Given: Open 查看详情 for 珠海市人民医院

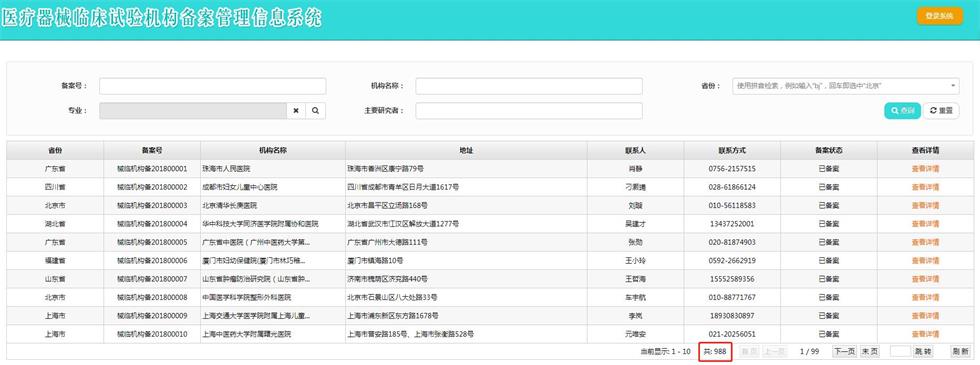Looking at the screenshot, I should pos(925,169).
